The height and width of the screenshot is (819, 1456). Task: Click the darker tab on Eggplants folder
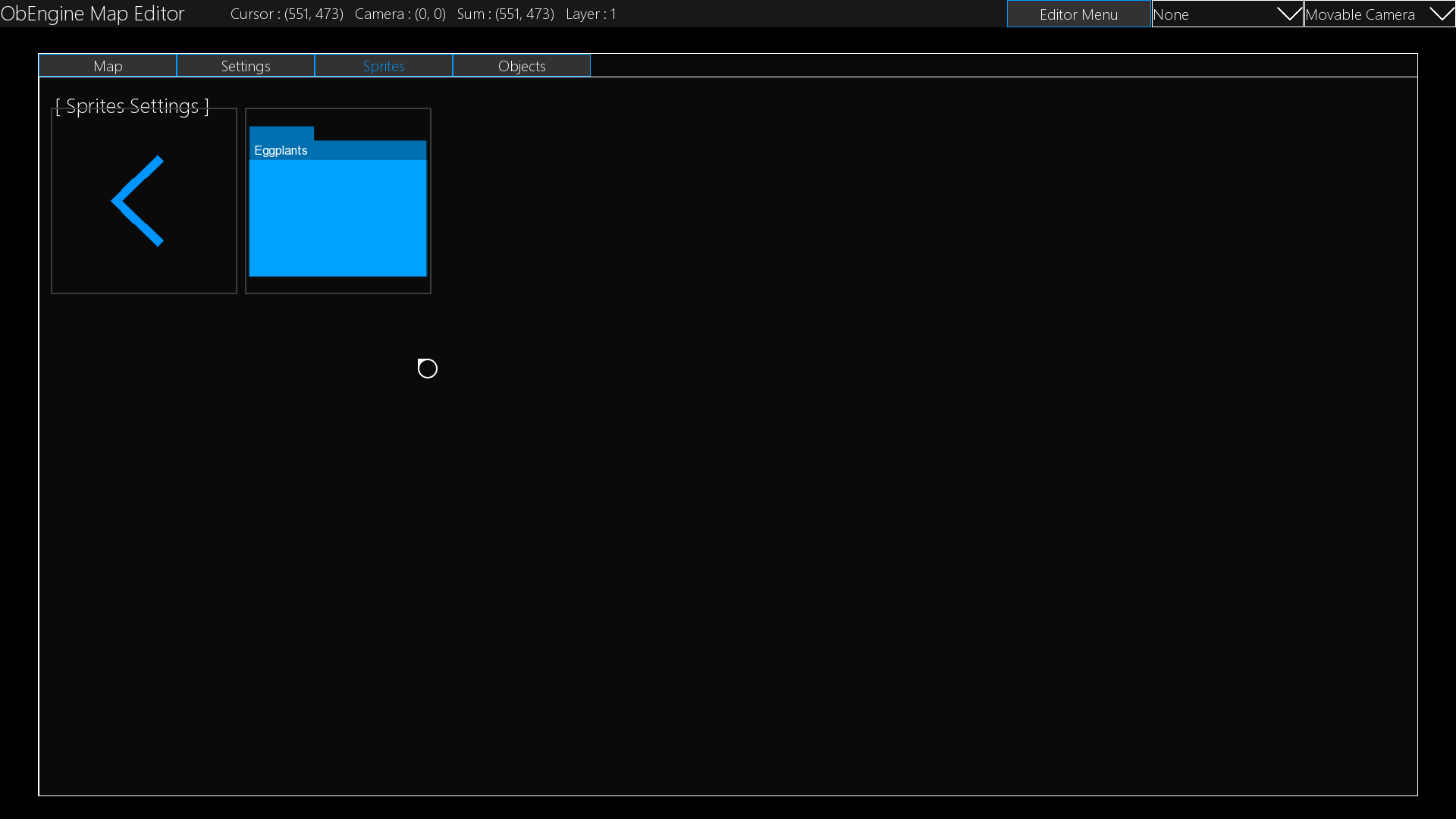pos(281,133)
